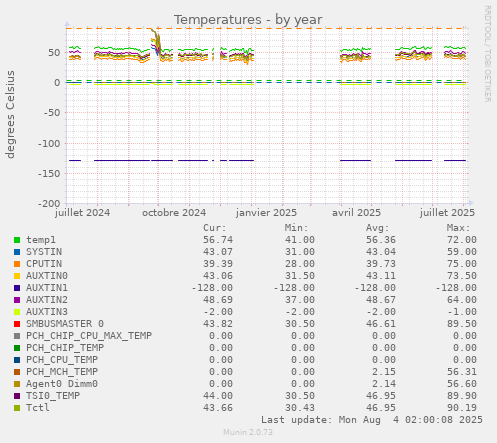Click the Tctl olive legend swatch
This screenshot has width=497, height=443.
tap(17, 408)
